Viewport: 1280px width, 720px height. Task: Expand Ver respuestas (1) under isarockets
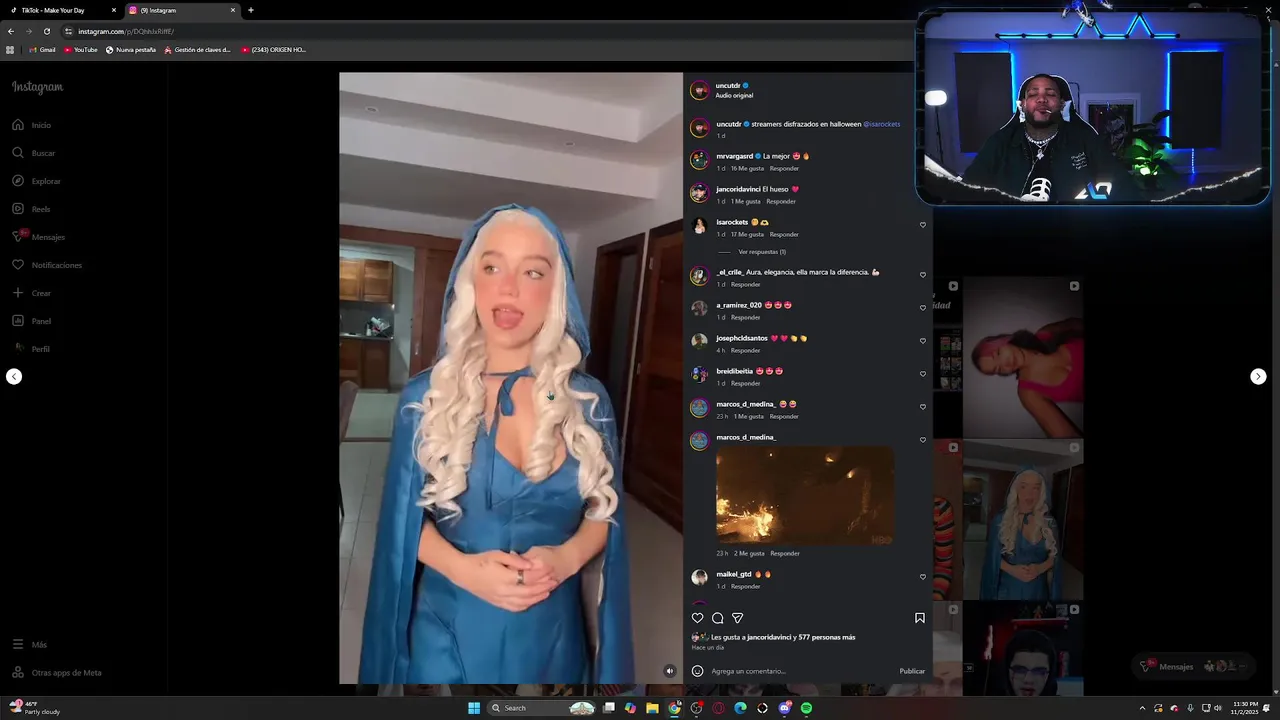tap(762, 252)
